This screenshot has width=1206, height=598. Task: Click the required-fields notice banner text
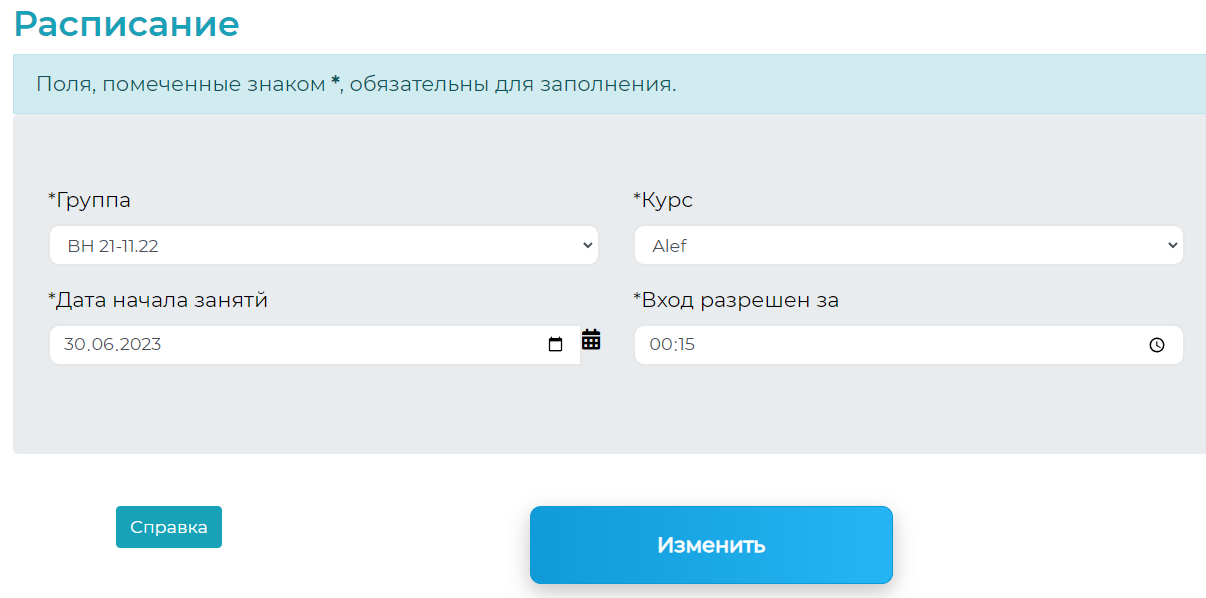tap(356, 84)
